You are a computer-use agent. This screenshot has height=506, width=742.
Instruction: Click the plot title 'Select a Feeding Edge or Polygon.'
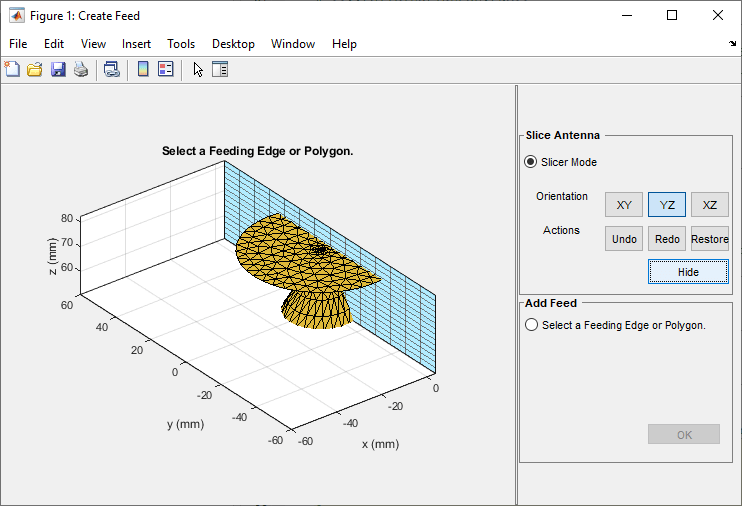coord(257,151)
